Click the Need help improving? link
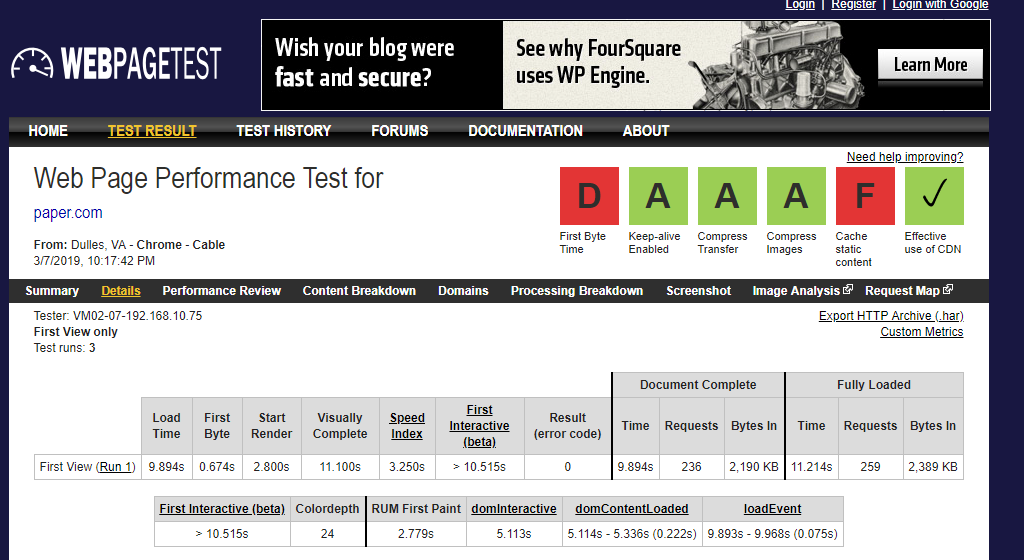Viewport: 1024px width, 560px height. pos(904,157)
